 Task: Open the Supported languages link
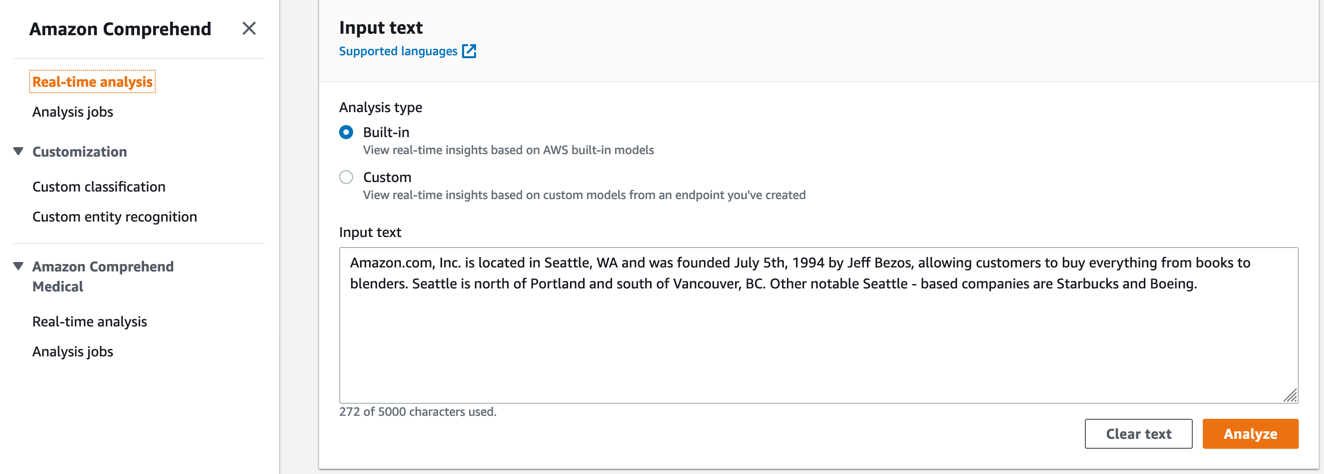pos(398,51)
